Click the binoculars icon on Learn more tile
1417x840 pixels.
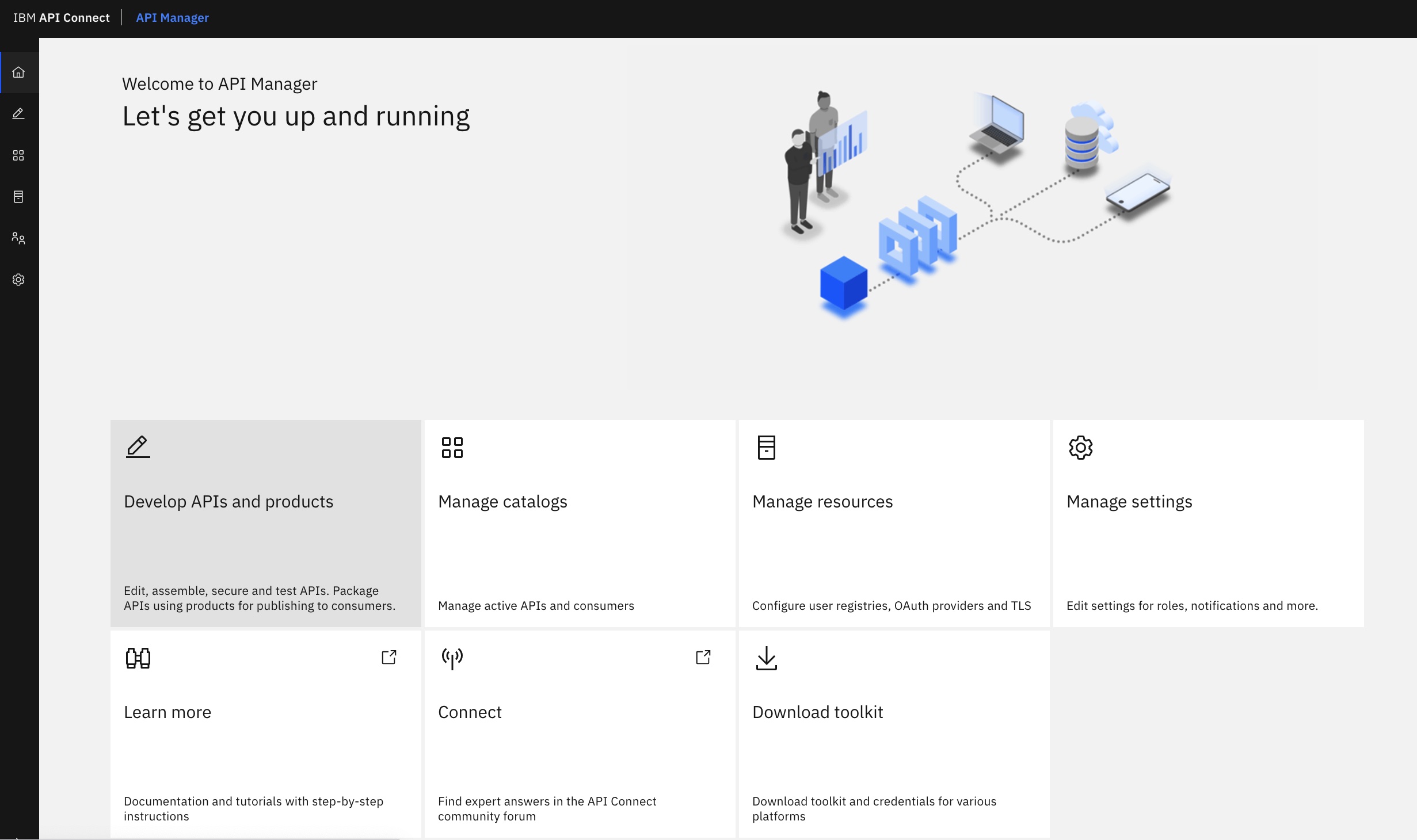pyautogui.click(x=138, y=658)
